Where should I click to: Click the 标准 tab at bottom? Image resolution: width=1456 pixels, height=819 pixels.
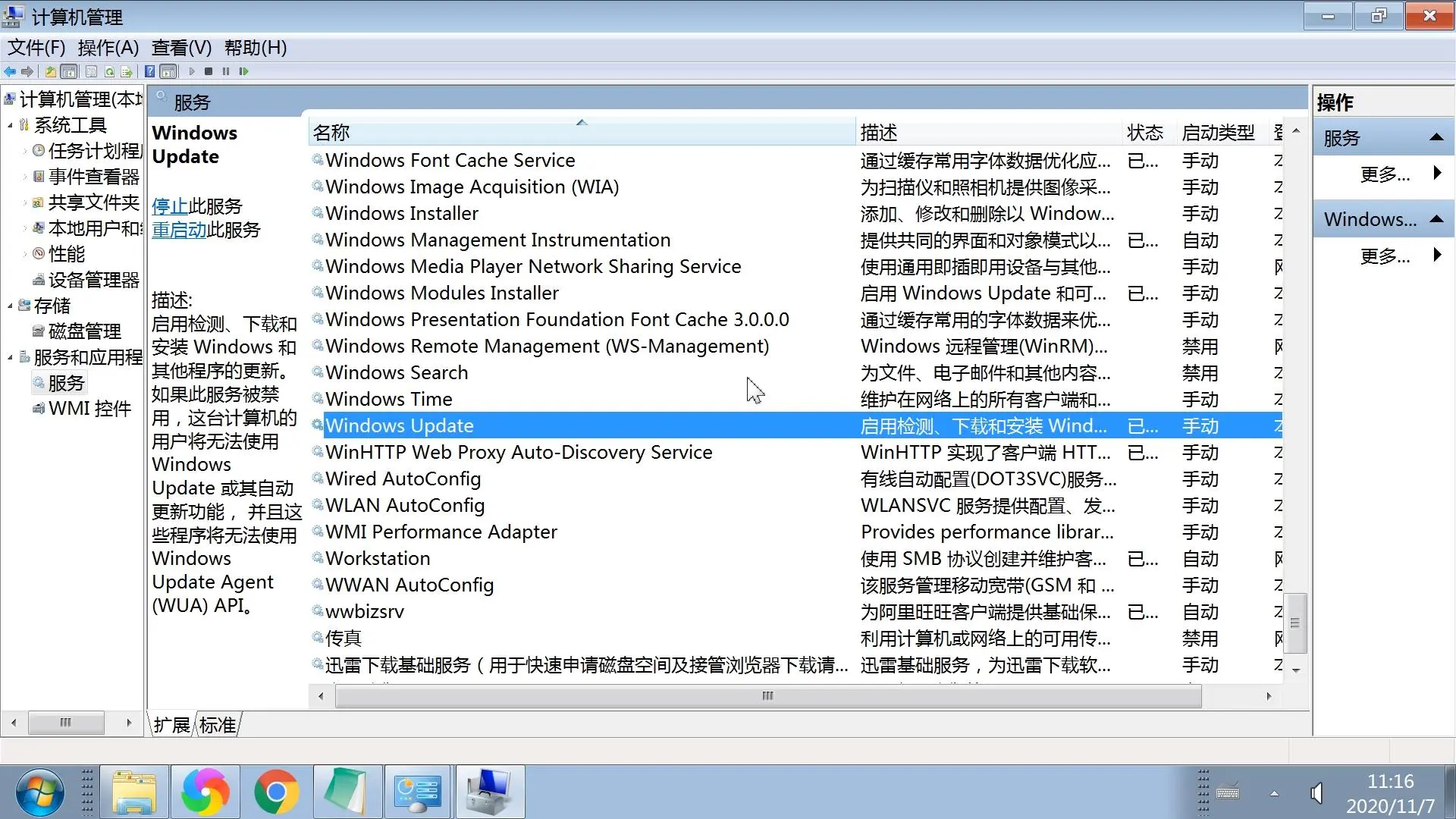point(219,725)
